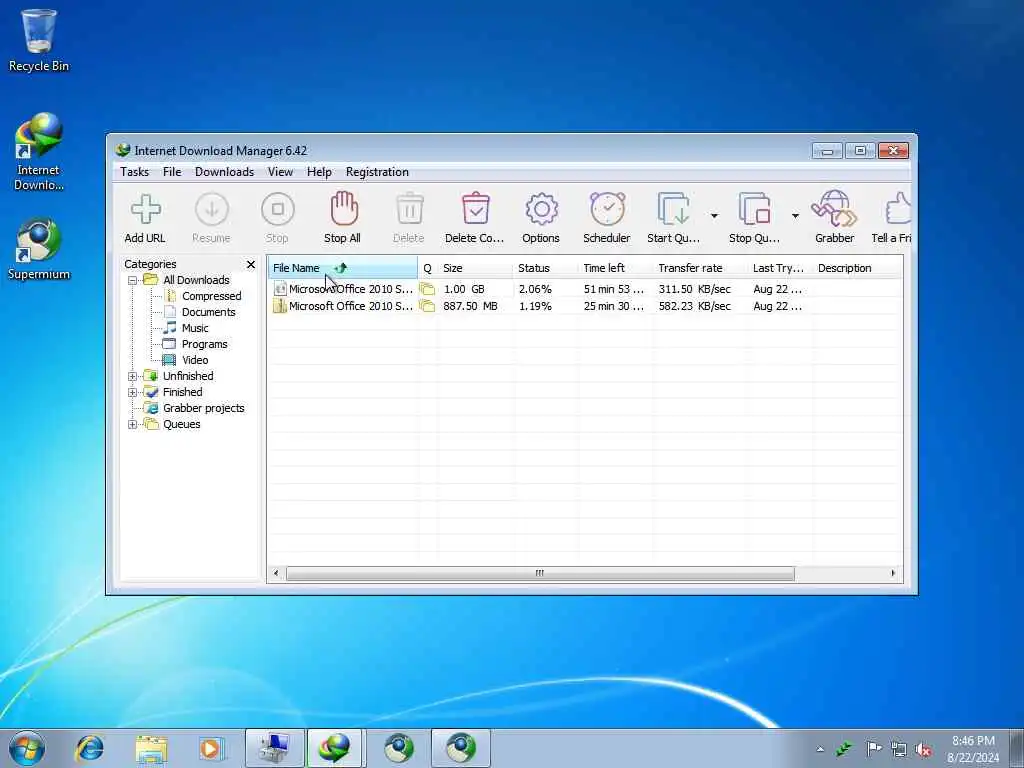Select the Documents category
This screenshot has width=1024, height=768.
coord(208,312)
